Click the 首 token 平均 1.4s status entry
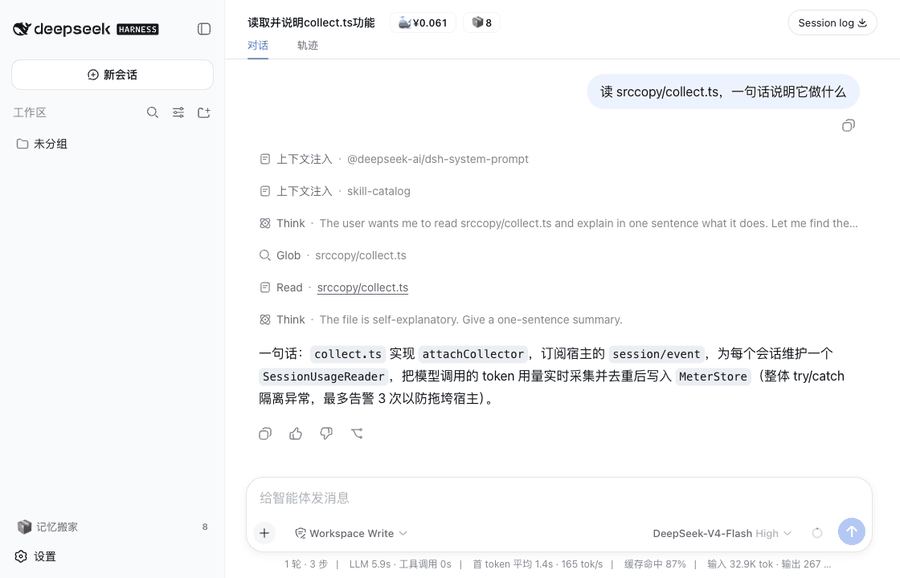This screenshot has height=578, width=900. [538, 564]
